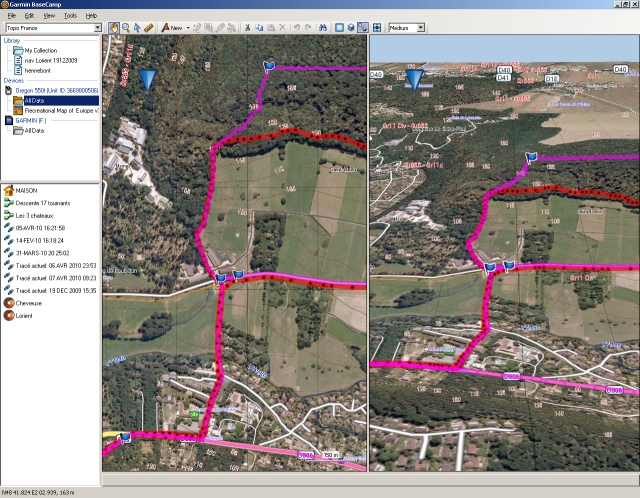The height and width of the screenshot is (498, 640).
Task: Open the File menu
Action: 11,16
